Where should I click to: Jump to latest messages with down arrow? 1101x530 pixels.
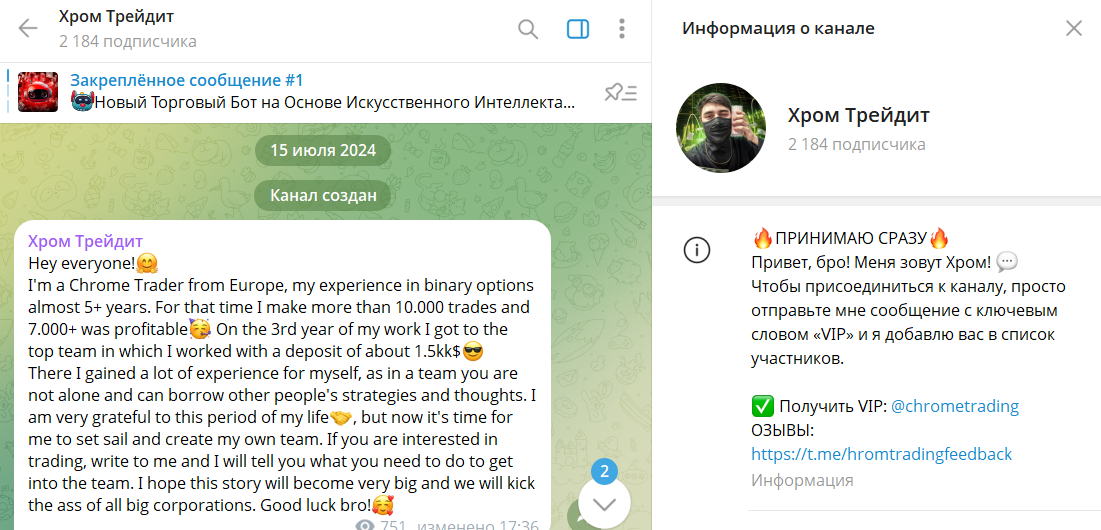pos(604,504)
